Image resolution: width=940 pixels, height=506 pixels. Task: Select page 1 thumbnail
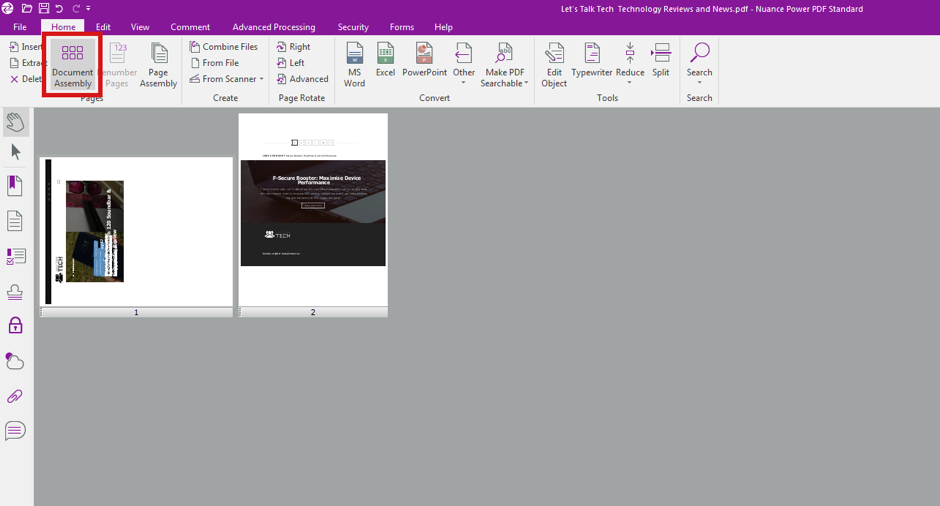coord(136,237)
